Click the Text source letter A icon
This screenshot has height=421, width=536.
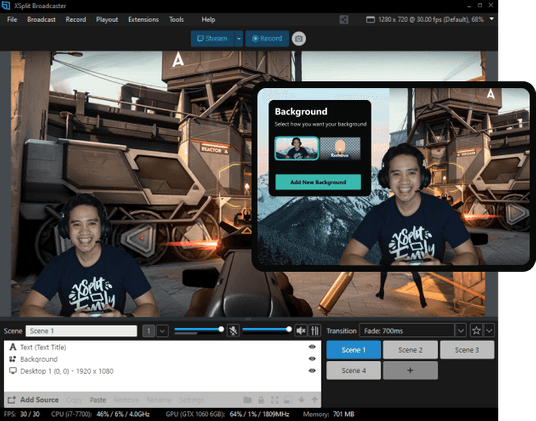13,347
